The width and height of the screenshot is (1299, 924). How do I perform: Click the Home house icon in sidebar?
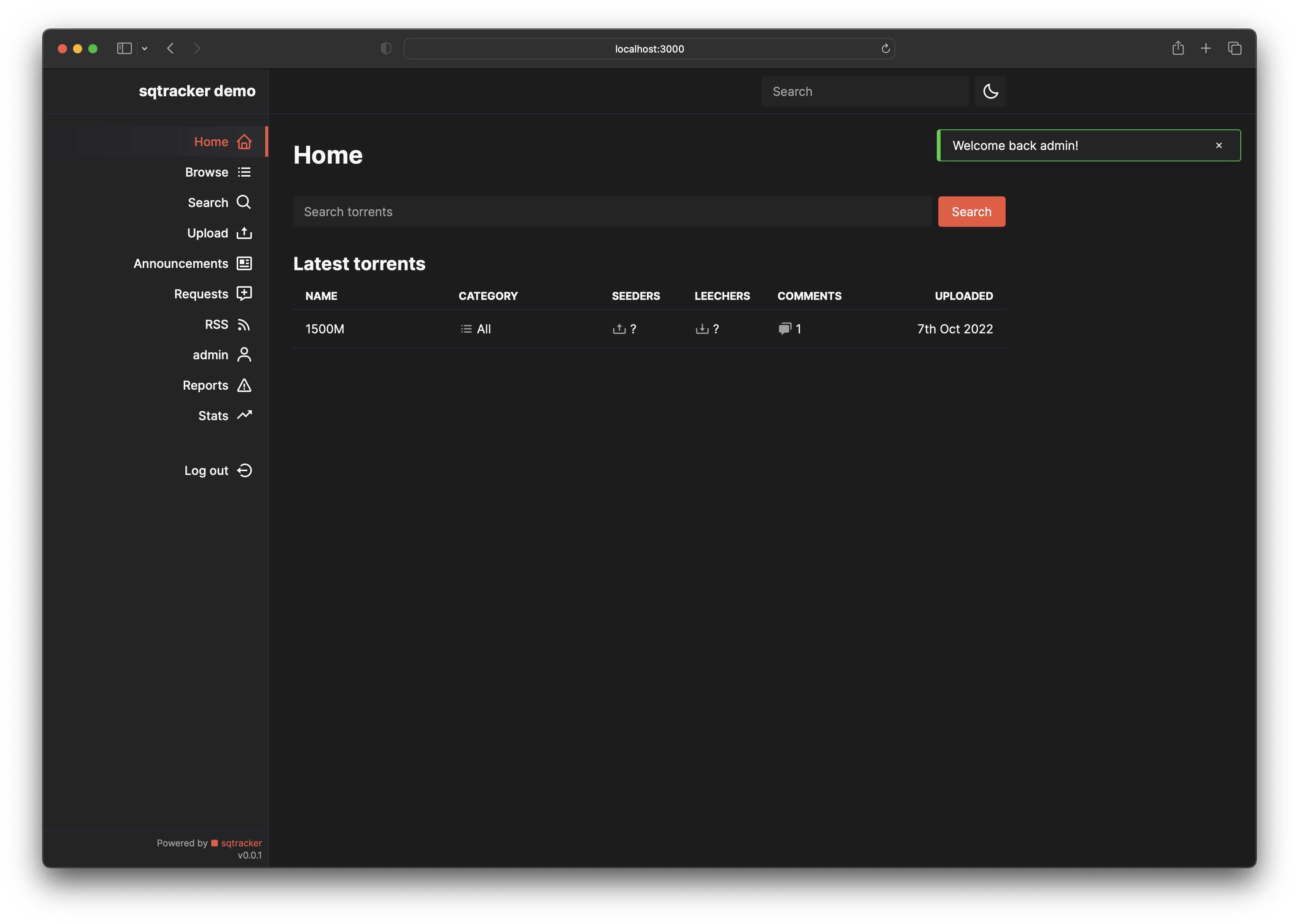pyautogui.click(x=244, y=142)
